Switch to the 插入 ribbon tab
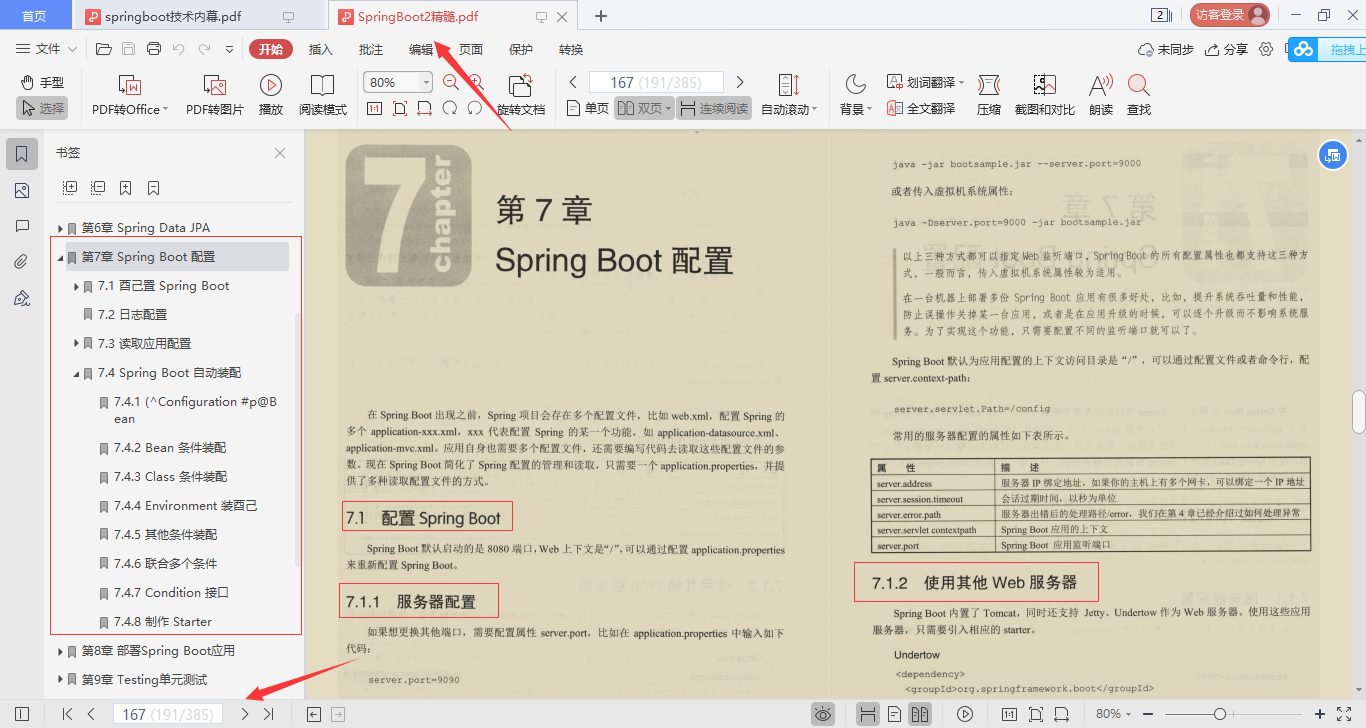Screen dimensions: 1366x728 pos(321,49)
